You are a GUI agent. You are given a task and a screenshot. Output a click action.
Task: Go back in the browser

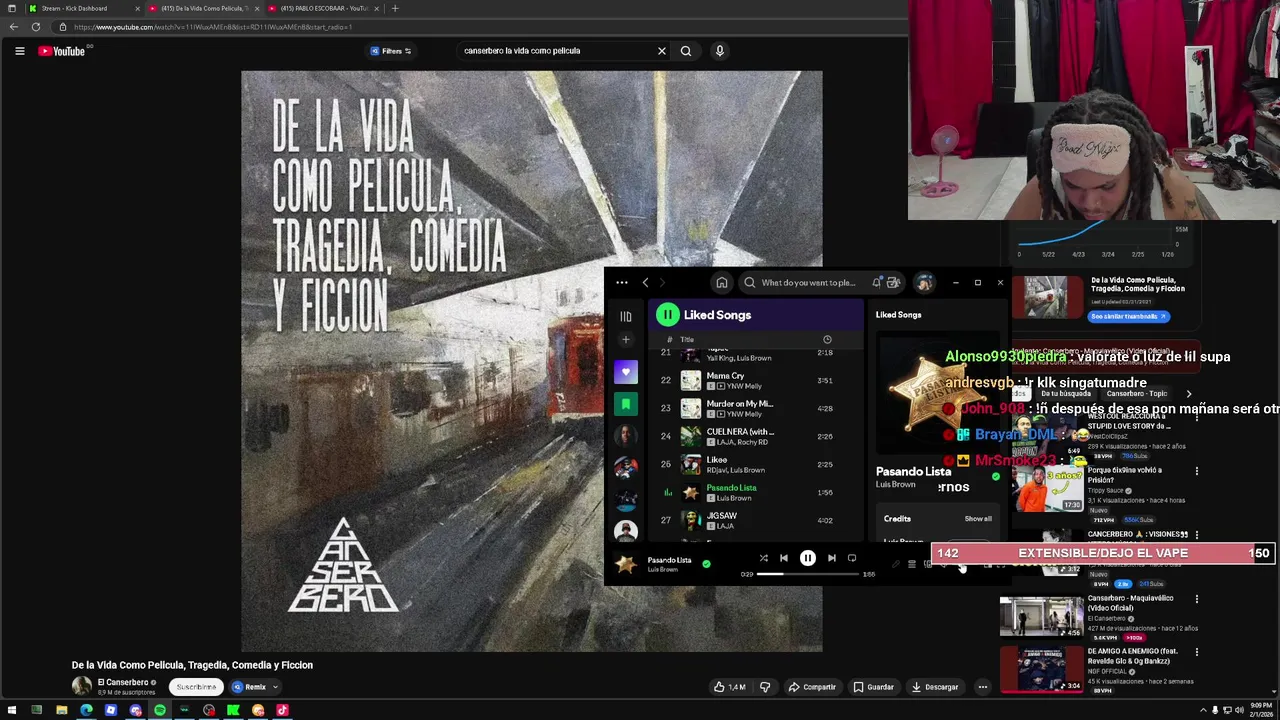click(x=13, y=27)
